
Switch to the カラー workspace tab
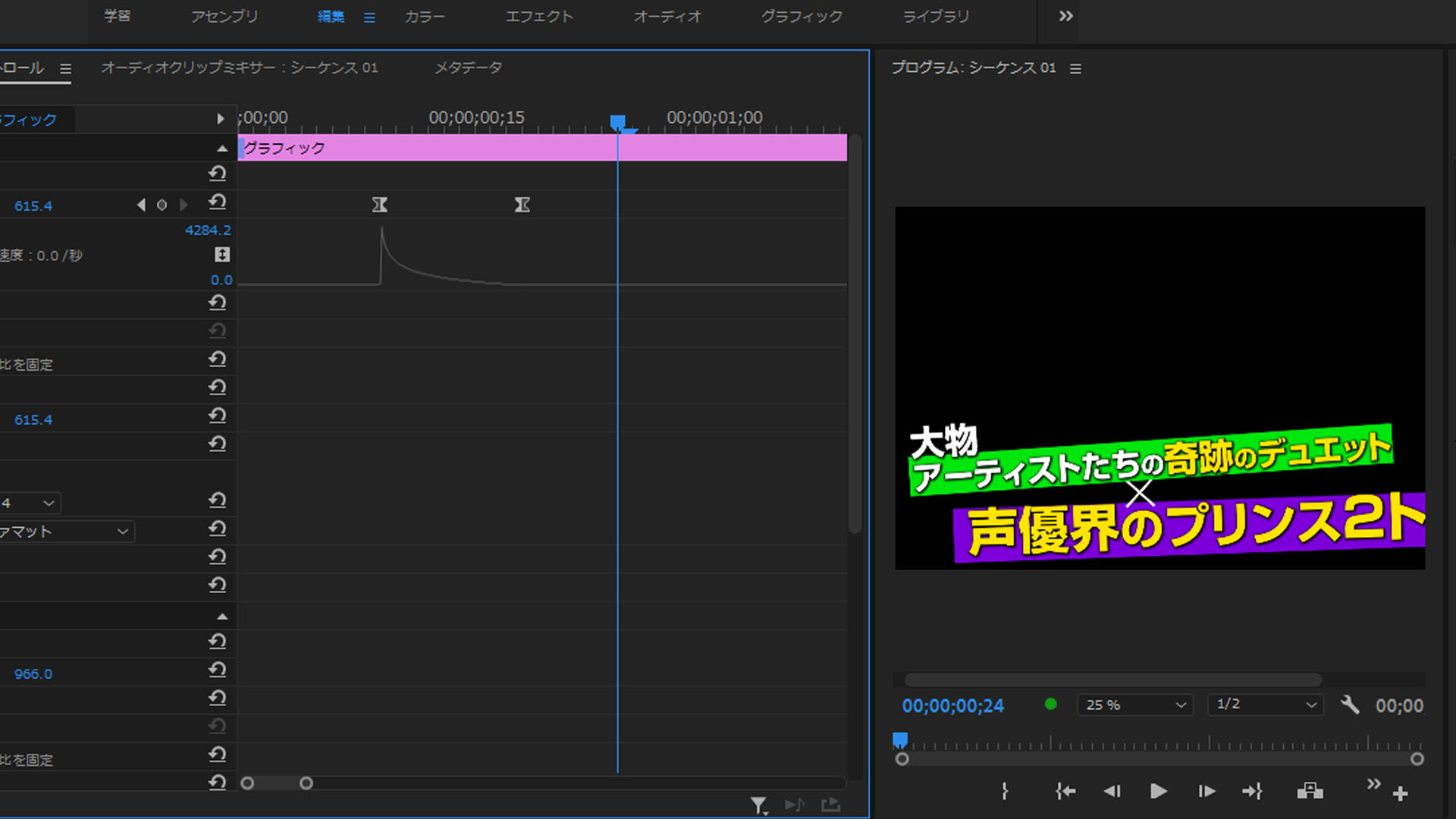tap(425, 17)
